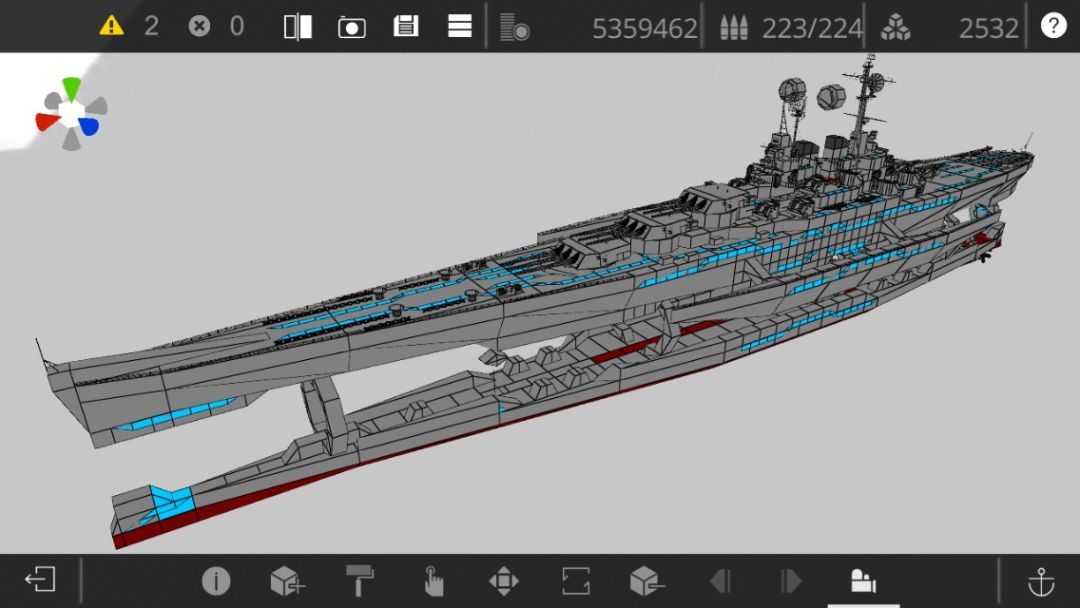
Task: Select the paint roller tool
Action: coord(360,580)
